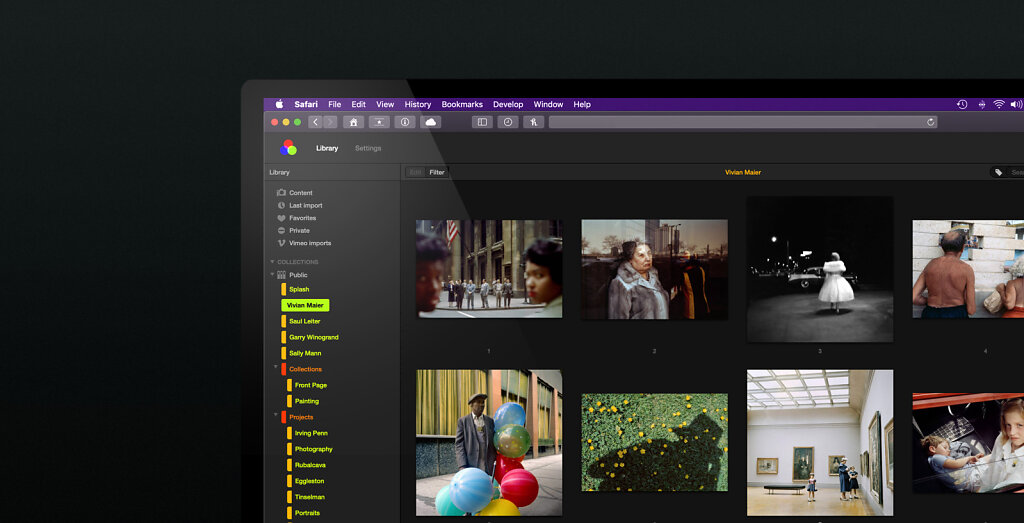Select the Portraits album
Viewport: 1024px width, 523px height.
tap(307, 513)
